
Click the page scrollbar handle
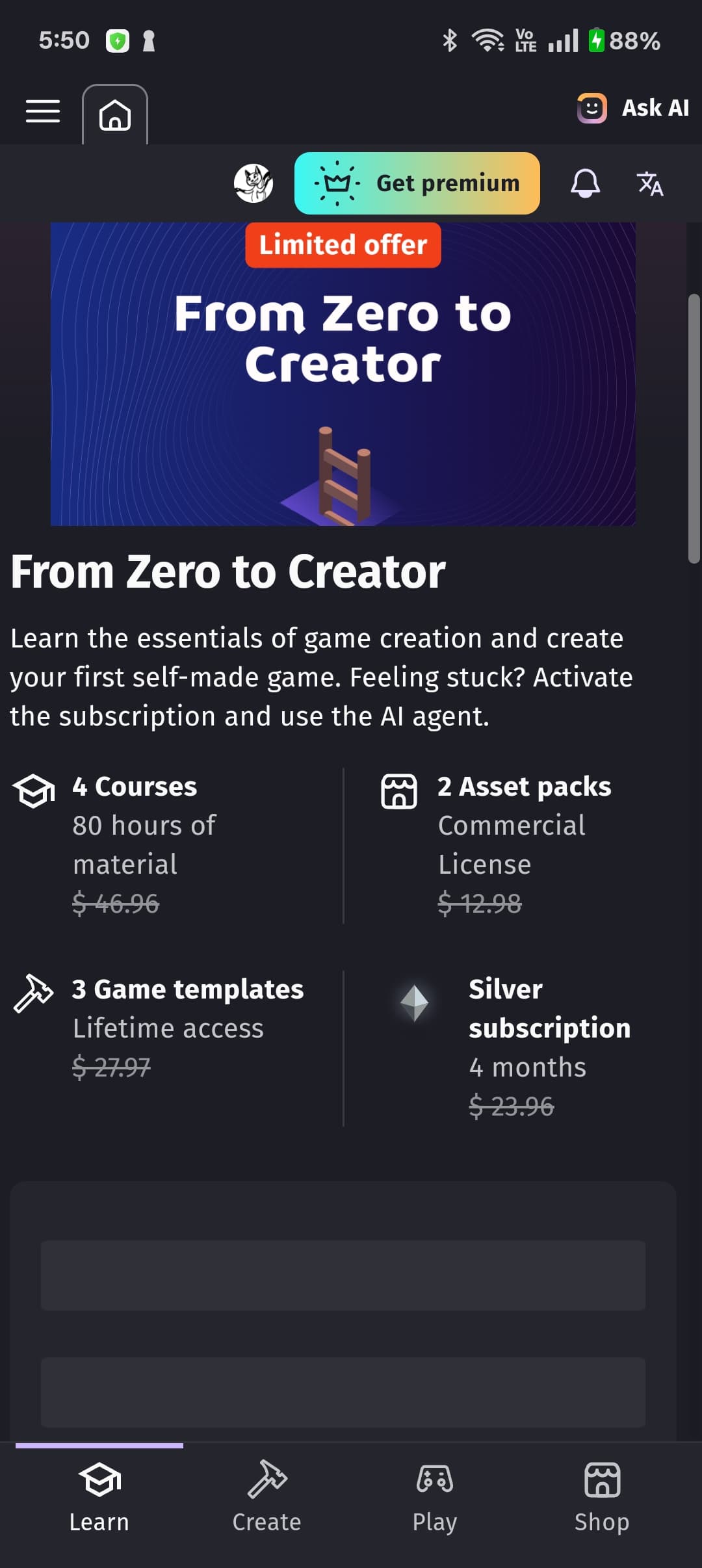694,429
